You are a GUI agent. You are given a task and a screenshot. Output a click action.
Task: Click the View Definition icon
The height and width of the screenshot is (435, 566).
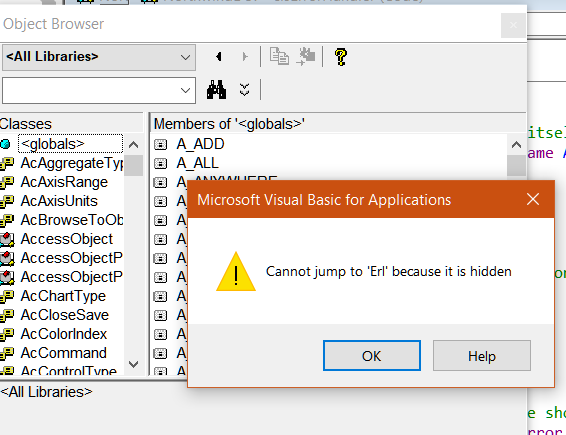[x=305, y=56]
